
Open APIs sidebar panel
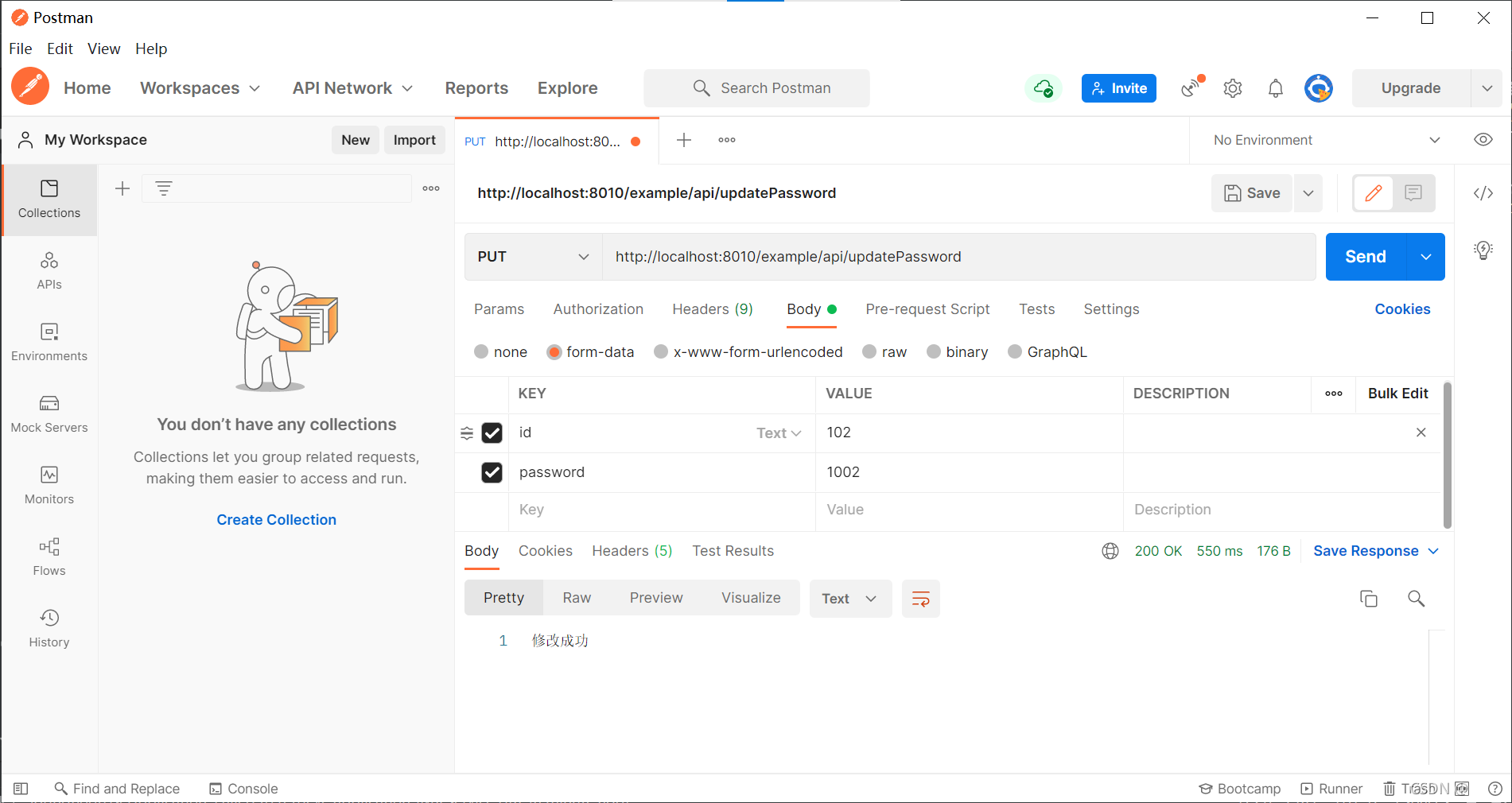coord(49,271)
